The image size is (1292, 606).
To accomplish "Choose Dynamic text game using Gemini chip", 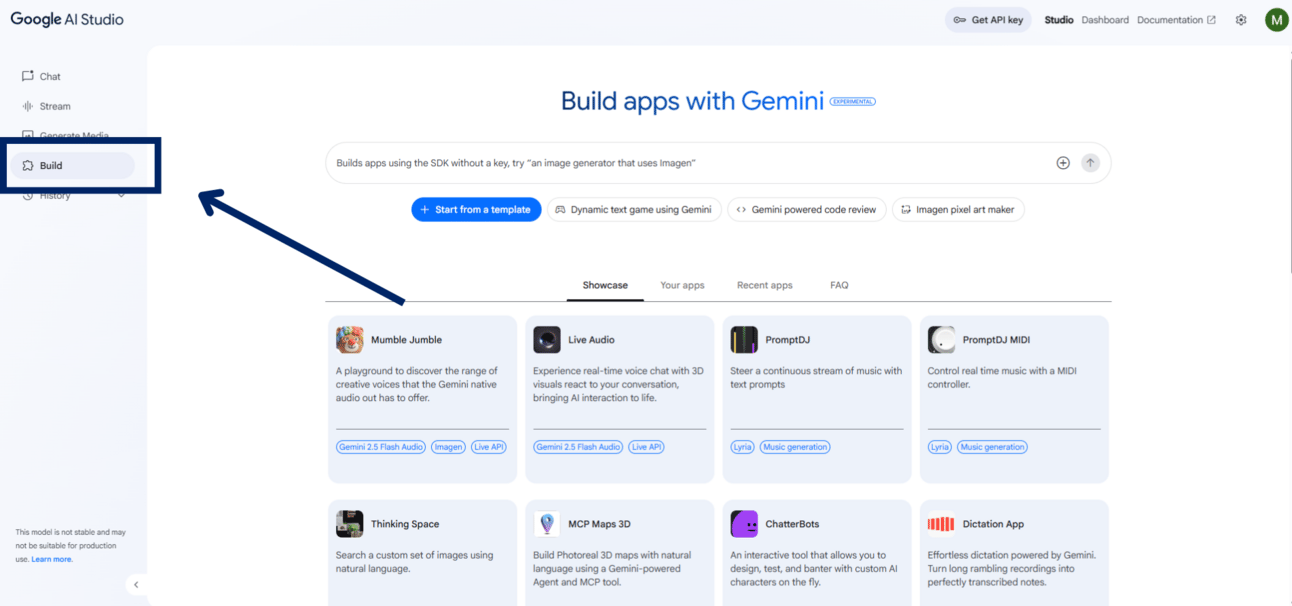I will pyautogui.click(x=634, y=210).
